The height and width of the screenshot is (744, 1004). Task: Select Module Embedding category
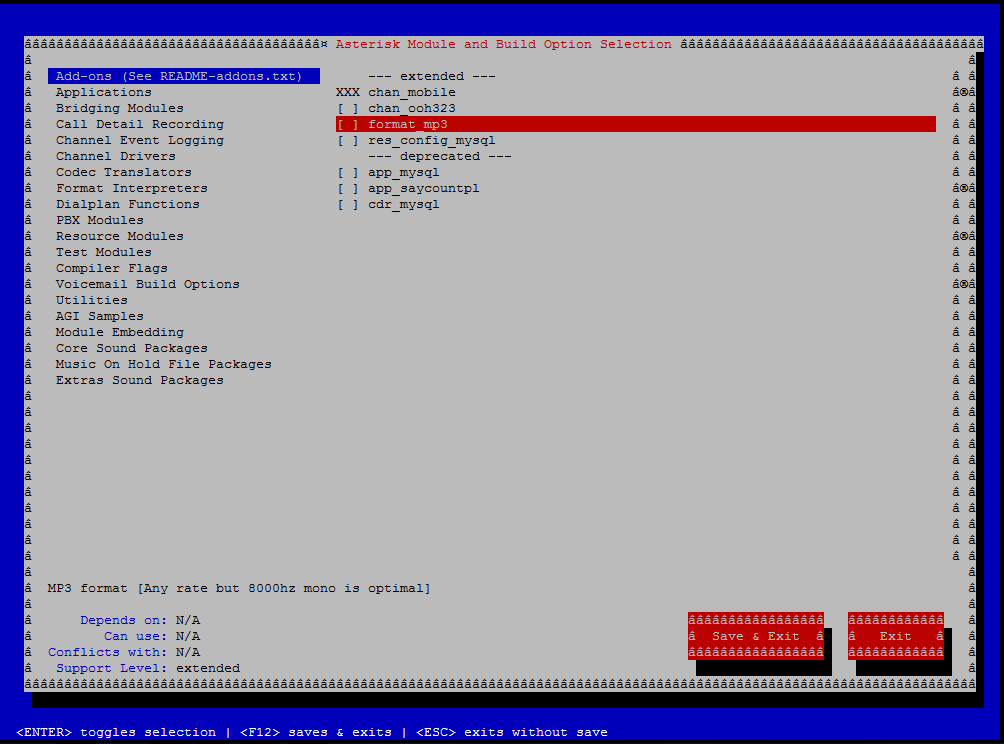(x=120, y=332)
